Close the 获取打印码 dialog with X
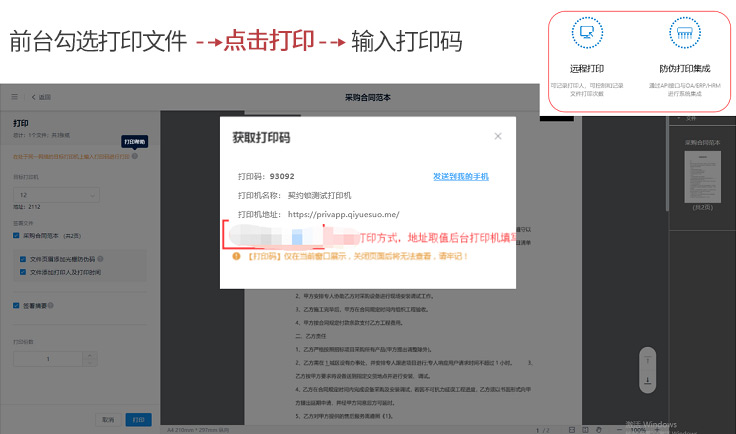The width and height of the screenshot is (736, 434). pos(498,136)
